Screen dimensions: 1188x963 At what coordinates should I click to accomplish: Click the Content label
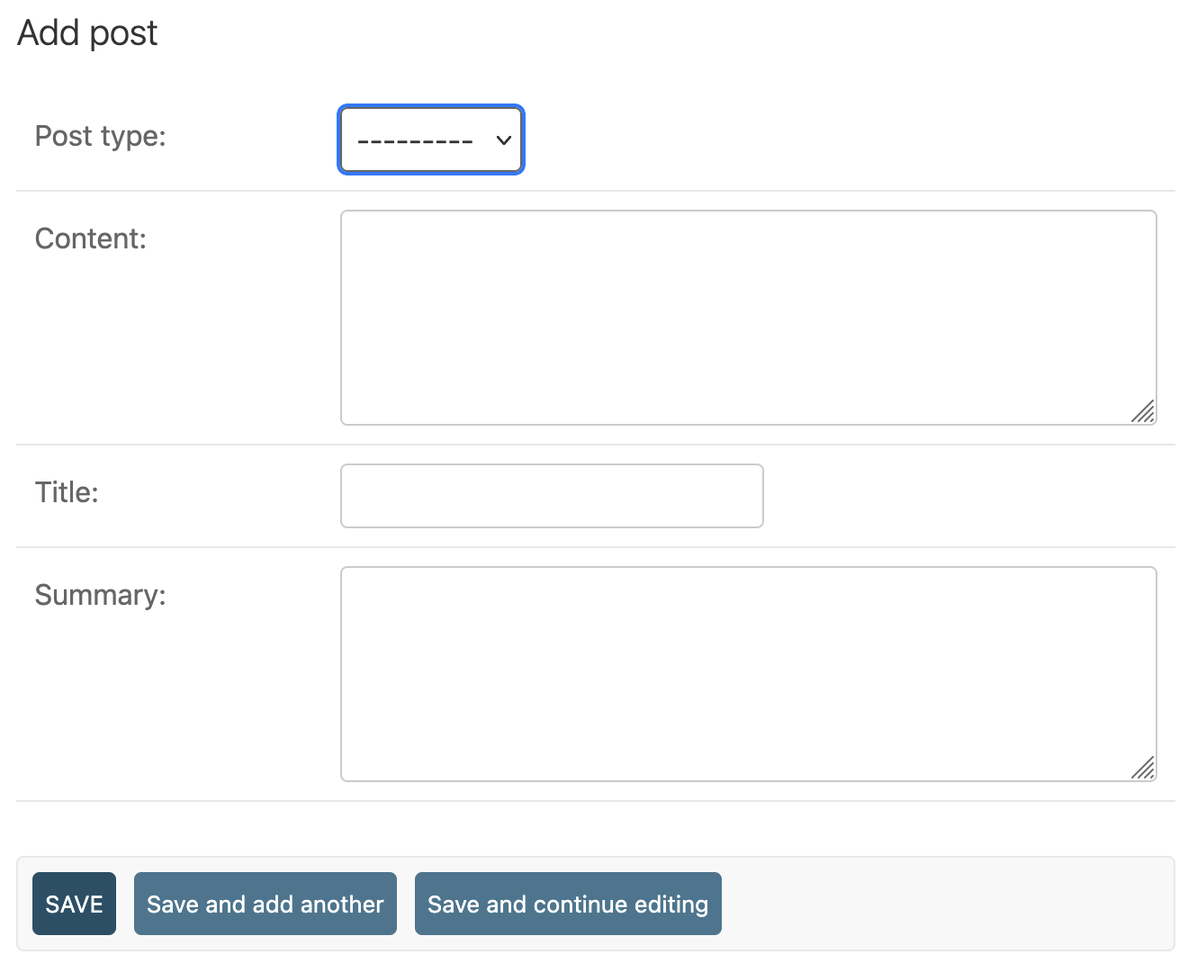click(x=90, y=239)
